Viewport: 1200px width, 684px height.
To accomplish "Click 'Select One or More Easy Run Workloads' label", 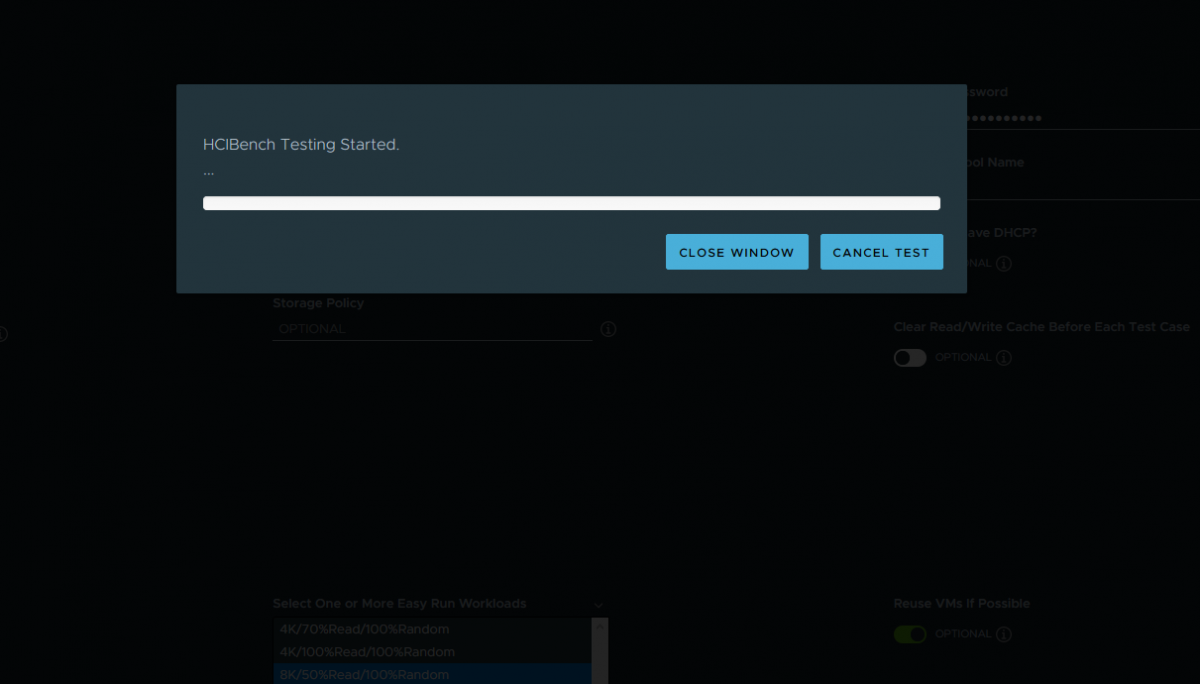I will [399, 604].
